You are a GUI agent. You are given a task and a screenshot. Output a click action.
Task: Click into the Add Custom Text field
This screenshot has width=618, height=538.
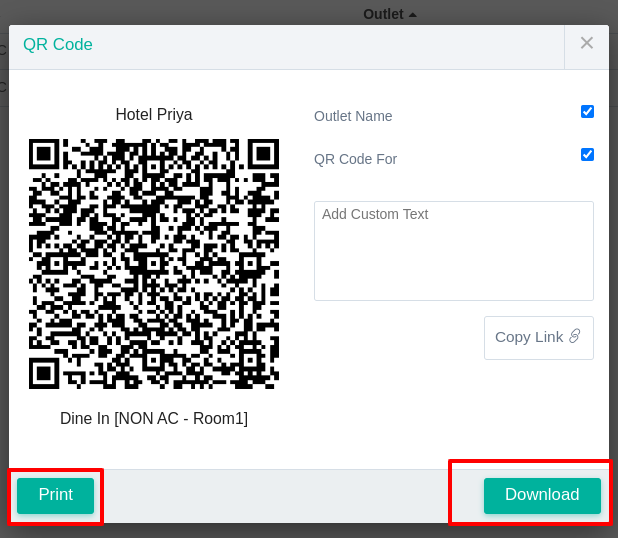click(454, 251)
